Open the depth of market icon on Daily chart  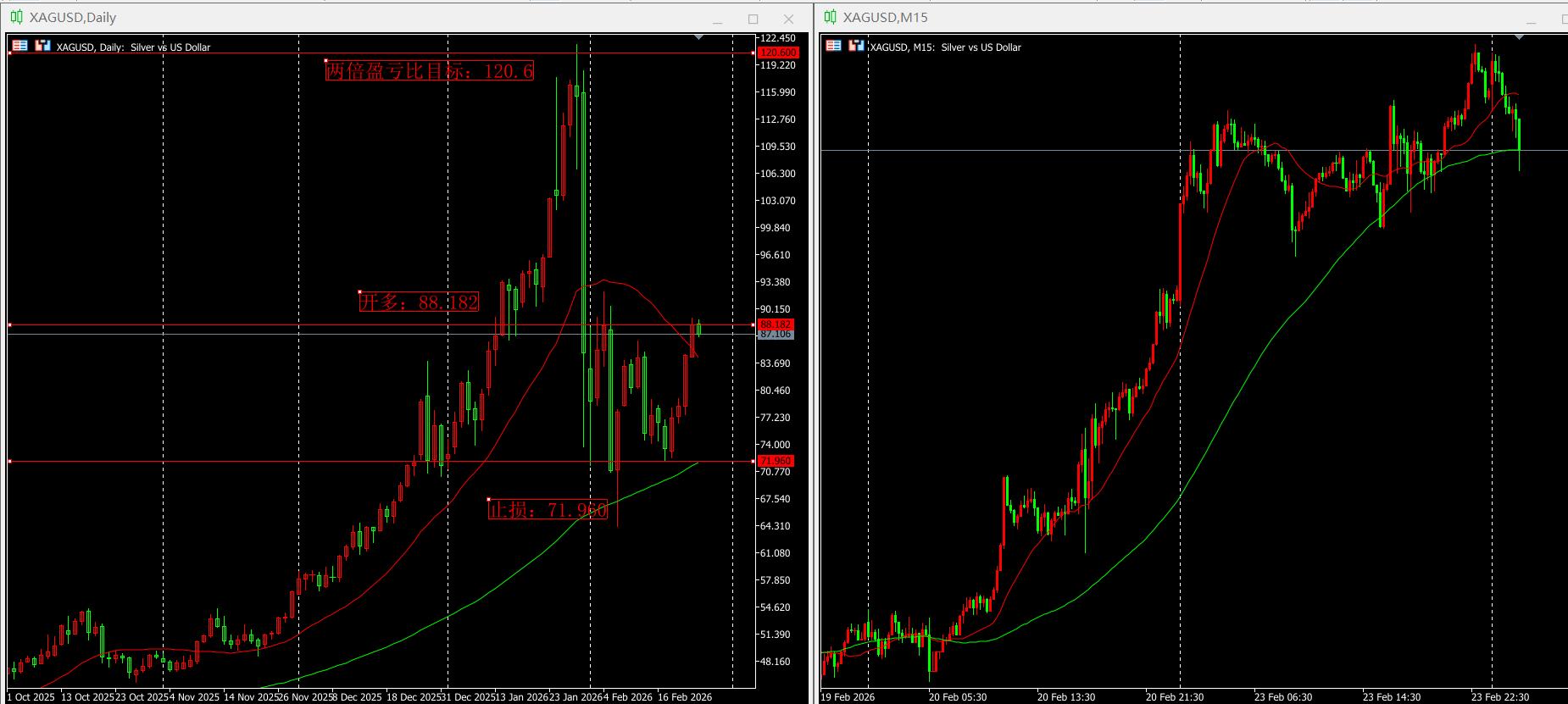(x=19, y=46)
